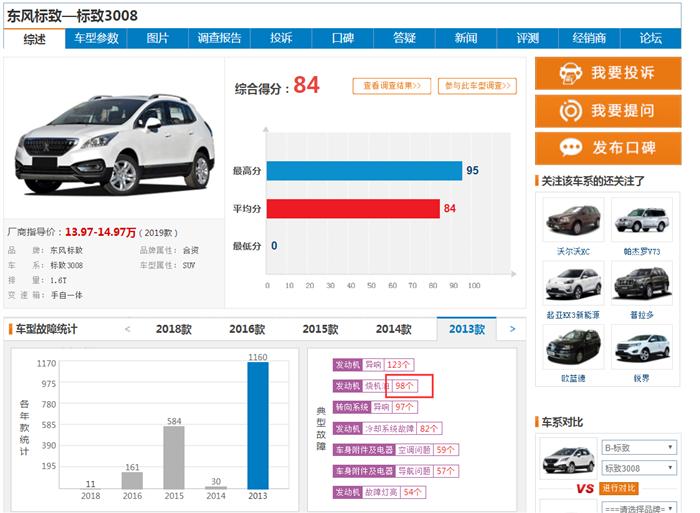Click the red 平均分 bar

pyautogui.click(x=353, y=209)
